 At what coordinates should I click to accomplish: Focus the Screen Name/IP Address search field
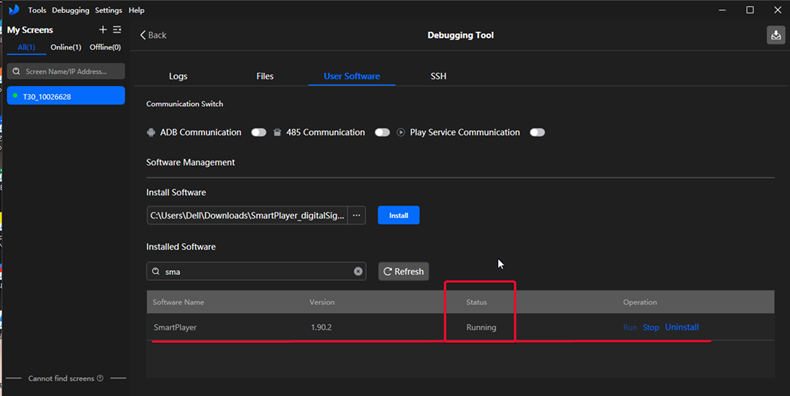pyautogui.click(x=66, y=72)
